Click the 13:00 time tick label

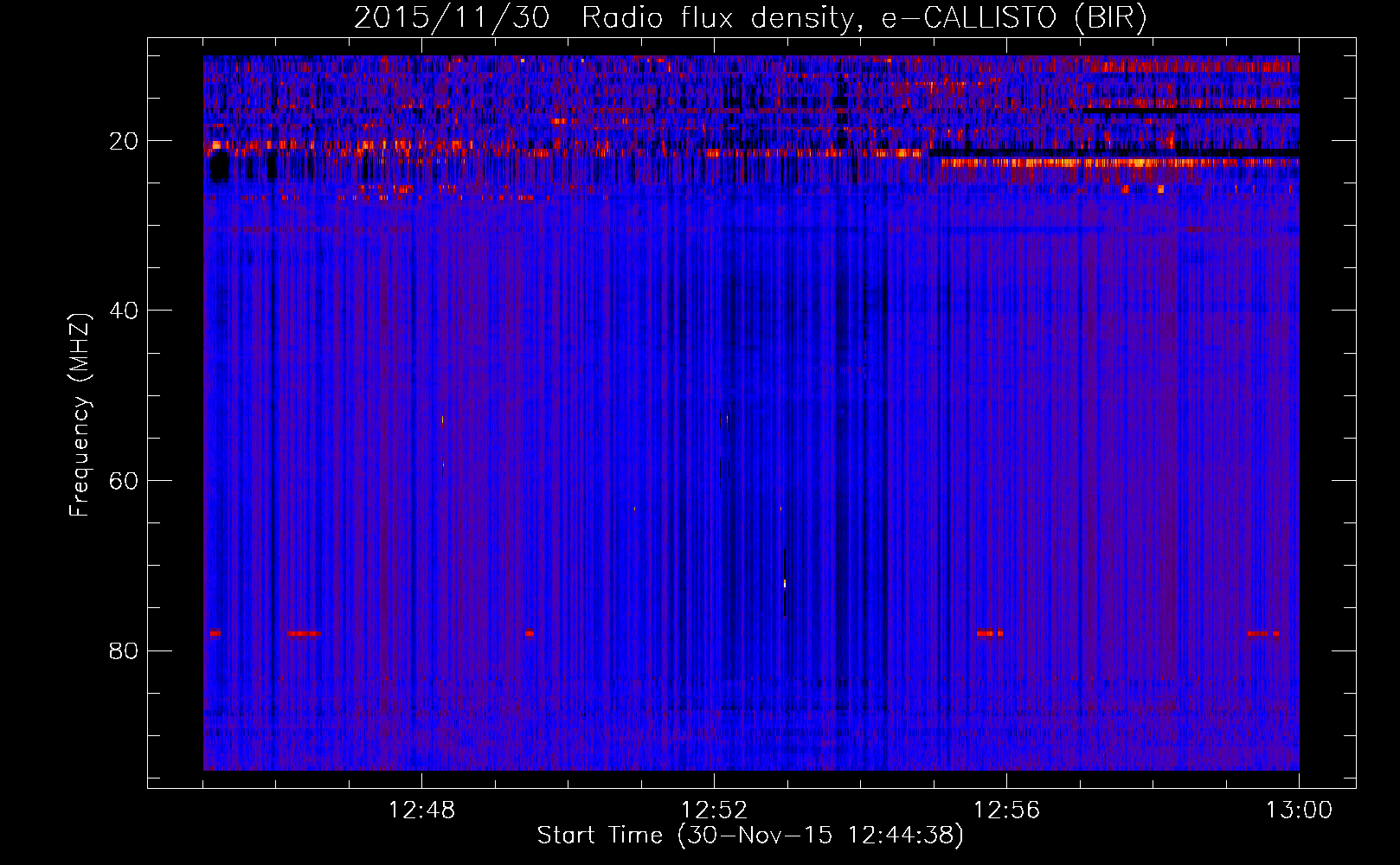click(1299, 811)
